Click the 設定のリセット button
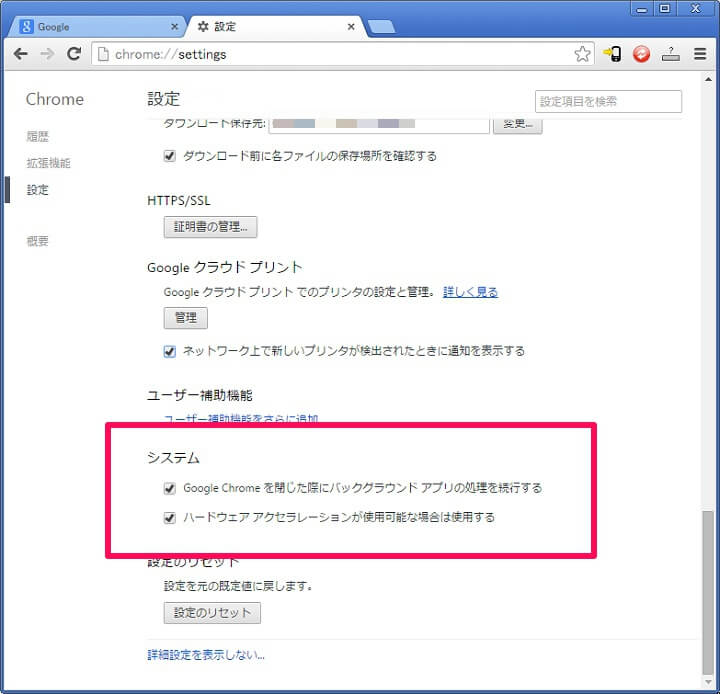Viewport: 720px width, 694px height. tap(212, 613)
